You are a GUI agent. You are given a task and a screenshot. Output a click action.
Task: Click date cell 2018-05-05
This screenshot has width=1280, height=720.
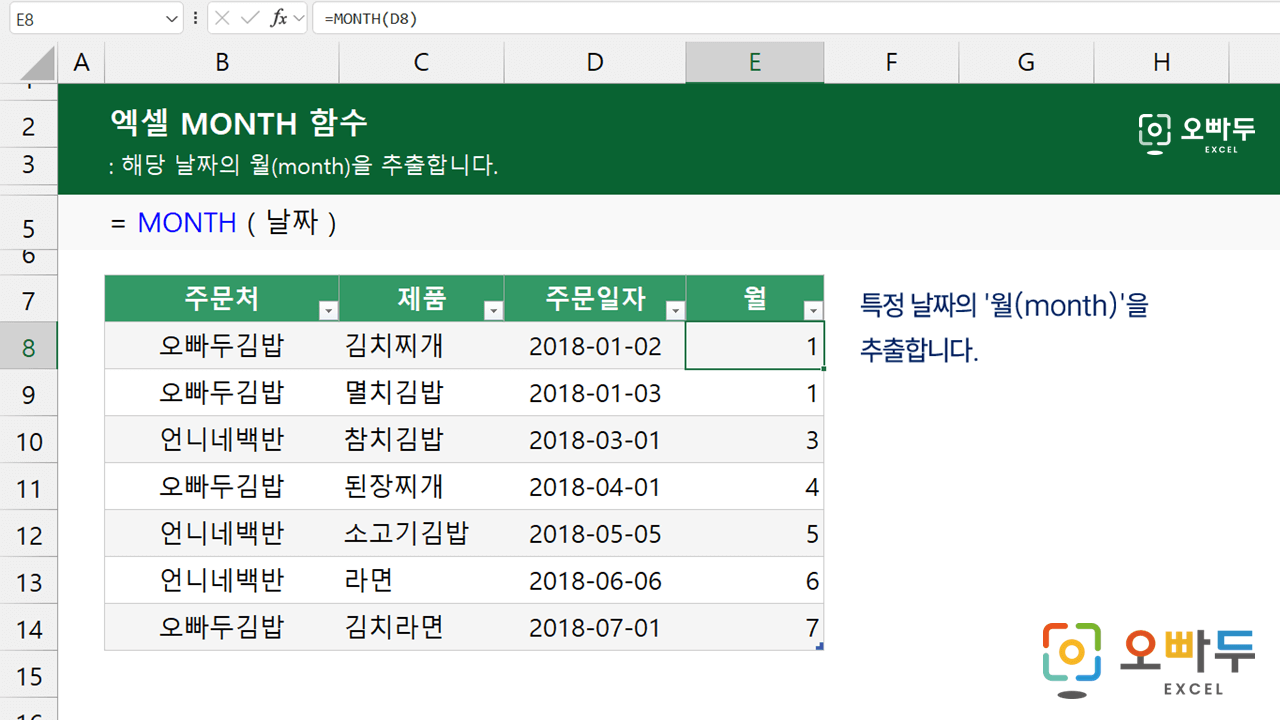pyautogui.click(x=595, y=534)
